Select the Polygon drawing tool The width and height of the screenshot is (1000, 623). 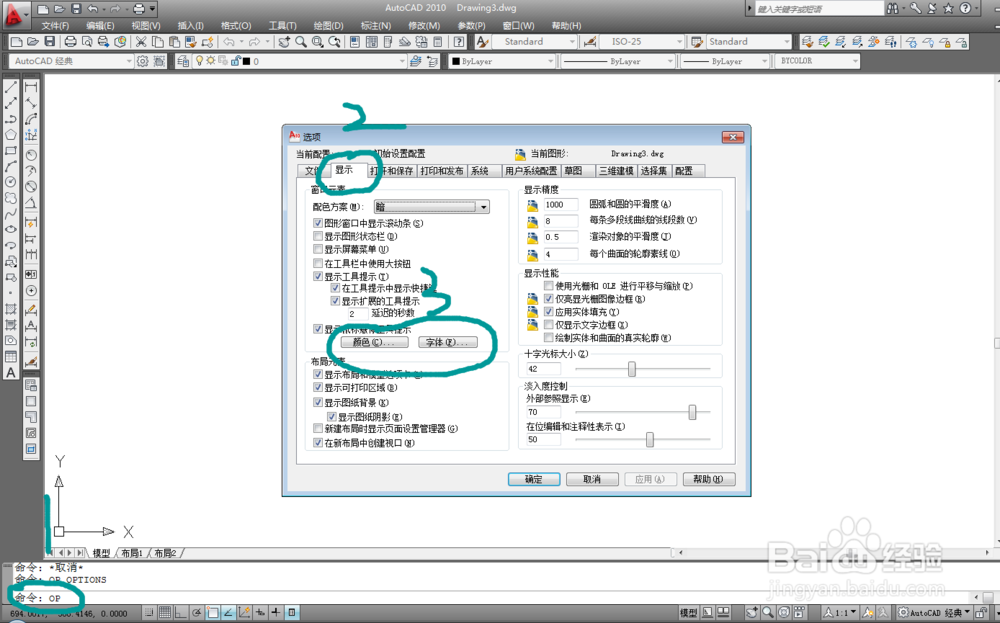pos(11,135)
